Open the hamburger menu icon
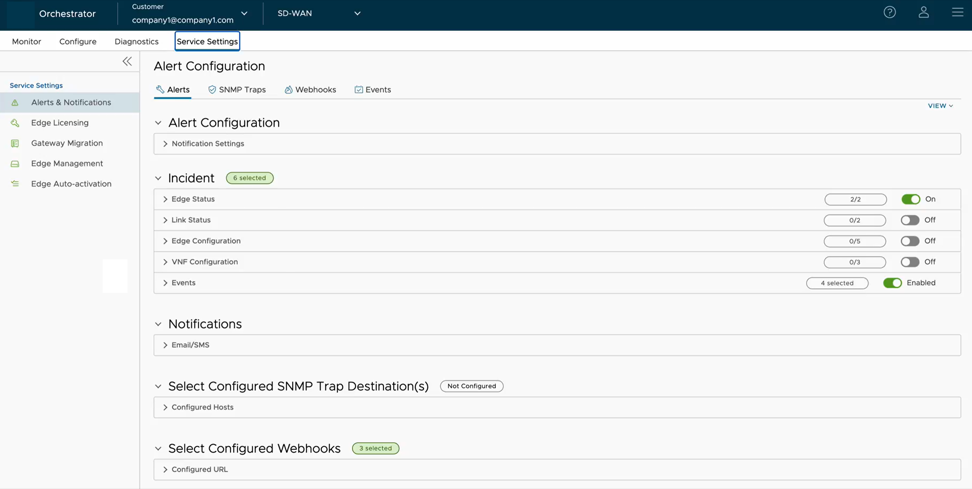972x489 pixels. click(x=957, y=13)
